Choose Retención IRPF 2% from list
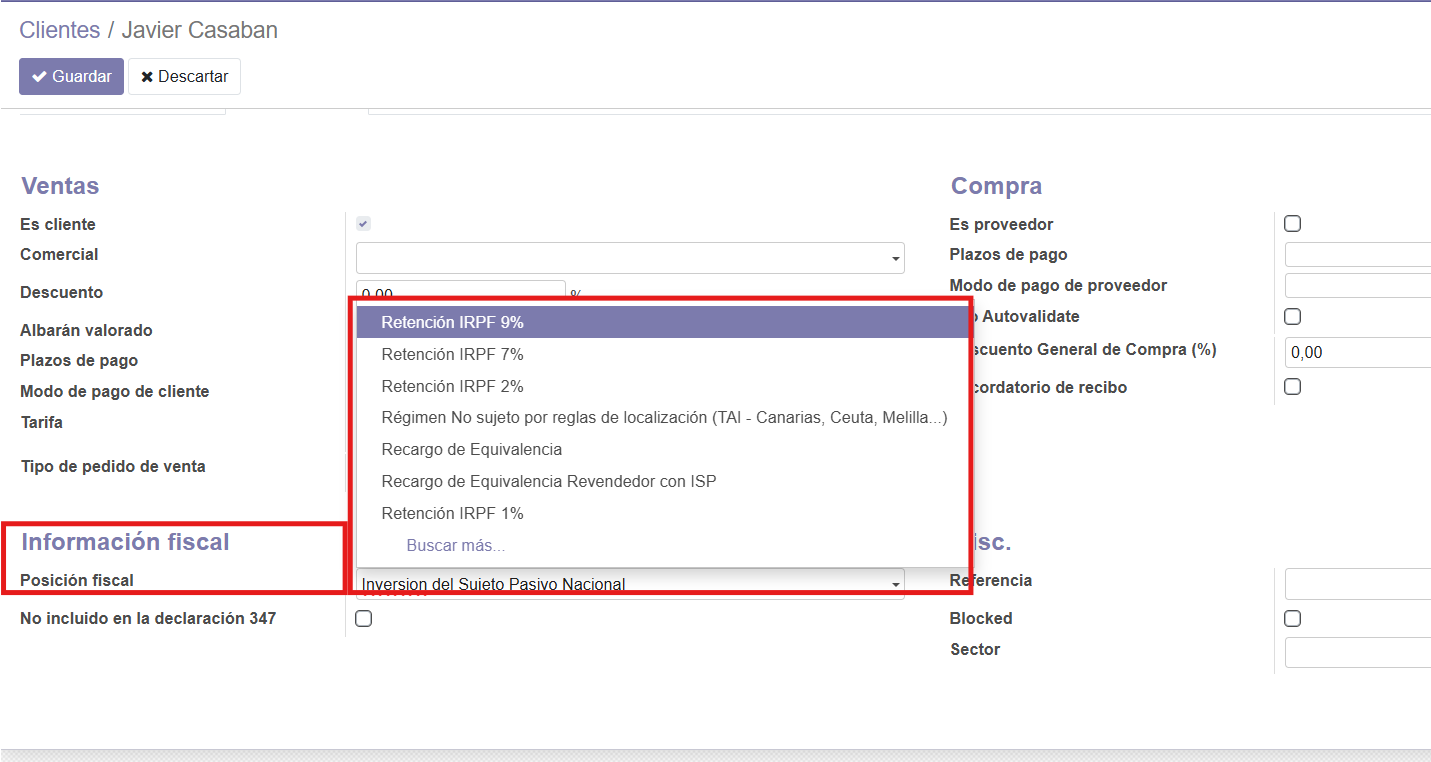This screenshot has height=762, width=1431. click(453, 386)
